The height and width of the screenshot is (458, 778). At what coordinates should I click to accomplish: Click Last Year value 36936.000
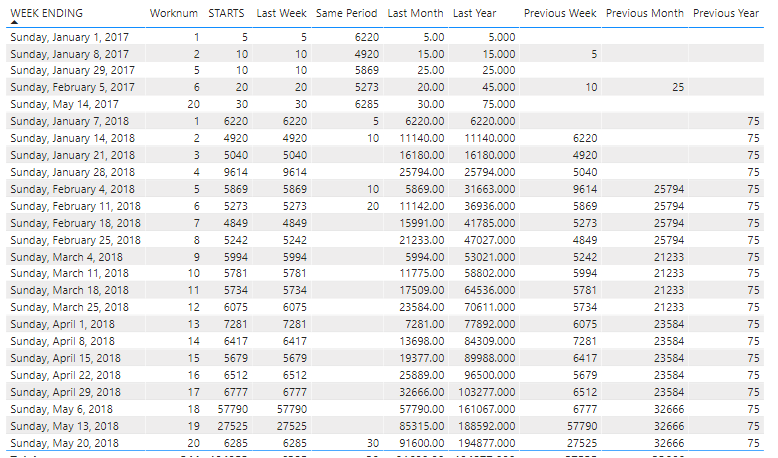(x=490, y=206)
